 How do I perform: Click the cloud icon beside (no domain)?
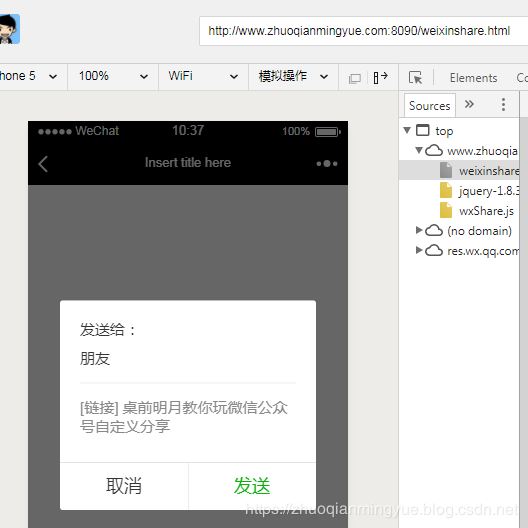pos(434,231)
